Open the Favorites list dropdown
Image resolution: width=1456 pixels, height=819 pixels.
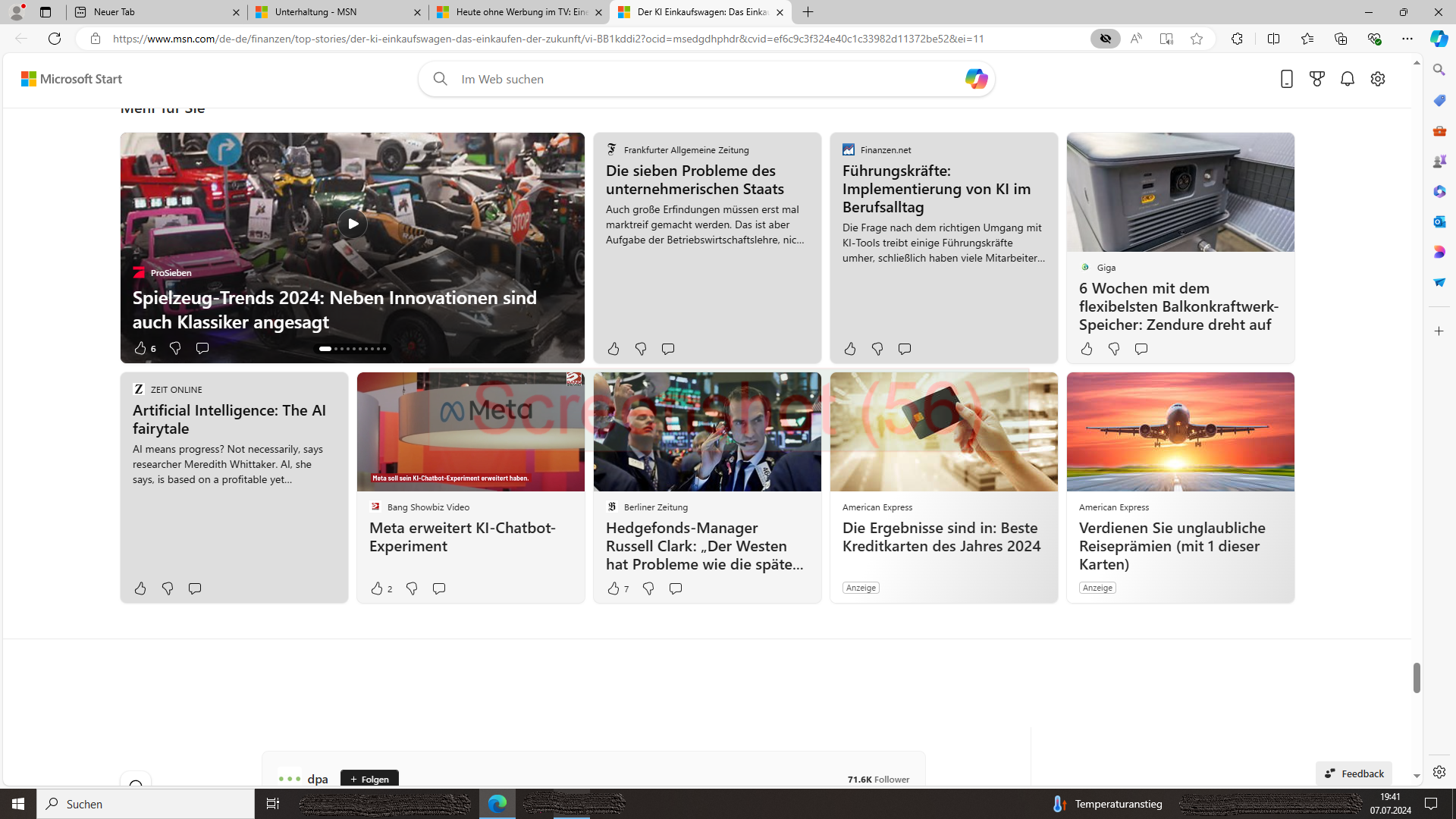[x=1307, y=39]
